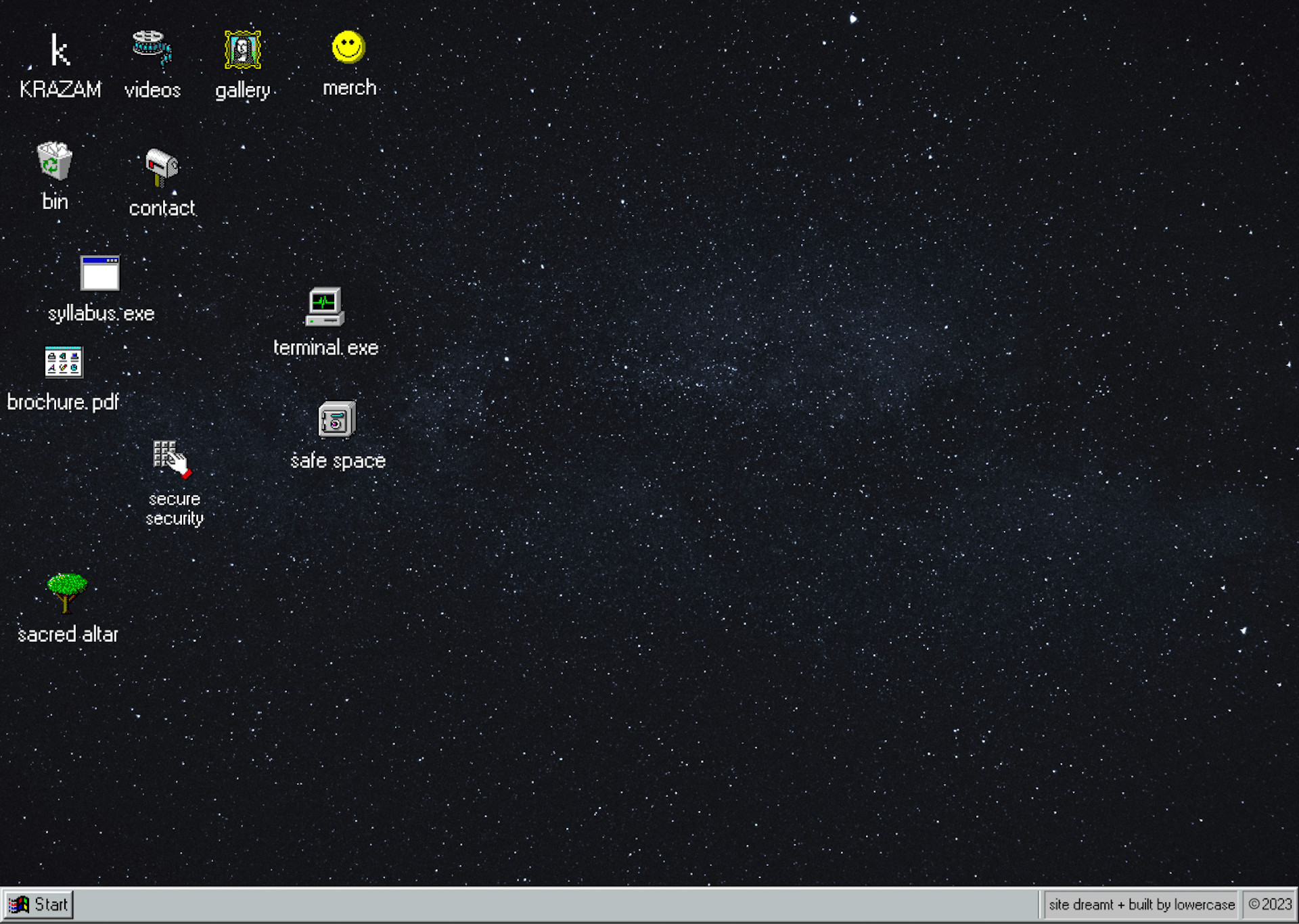Launch syllabus.exe window icon

coord(100,273)
